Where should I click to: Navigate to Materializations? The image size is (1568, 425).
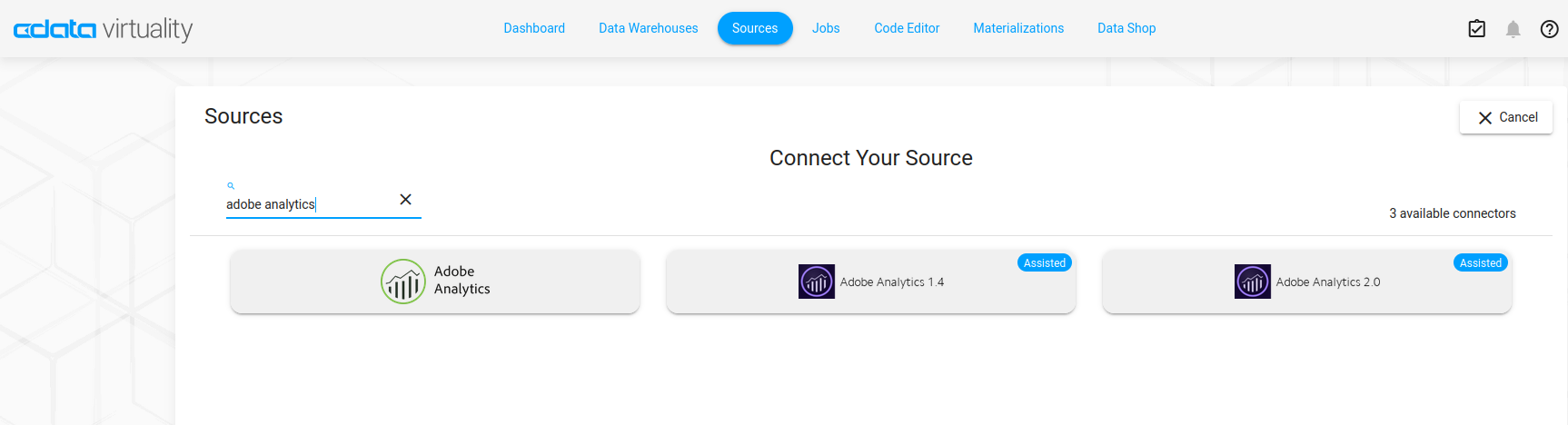tap(1018, 28)
